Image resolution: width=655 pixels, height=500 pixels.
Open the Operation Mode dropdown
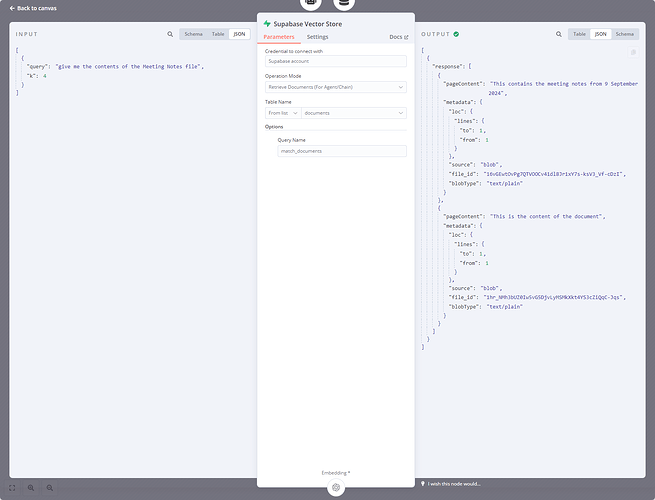[x=336, y=87]
